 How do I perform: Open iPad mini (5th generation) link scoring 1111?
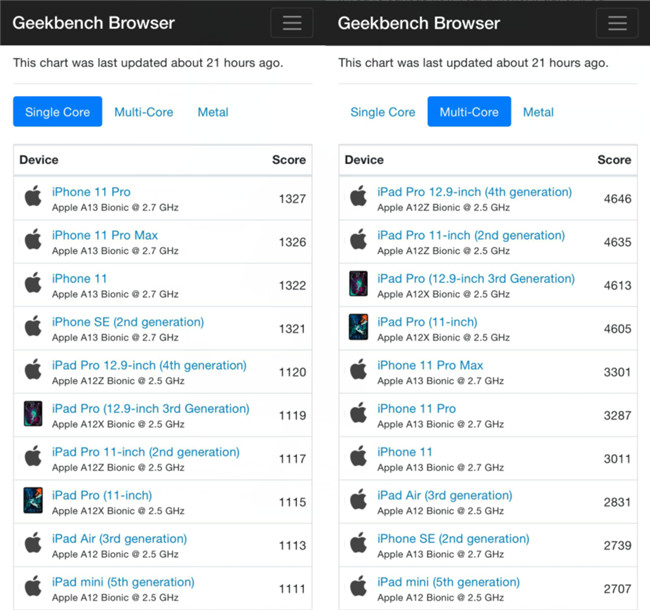pos(123,582)
